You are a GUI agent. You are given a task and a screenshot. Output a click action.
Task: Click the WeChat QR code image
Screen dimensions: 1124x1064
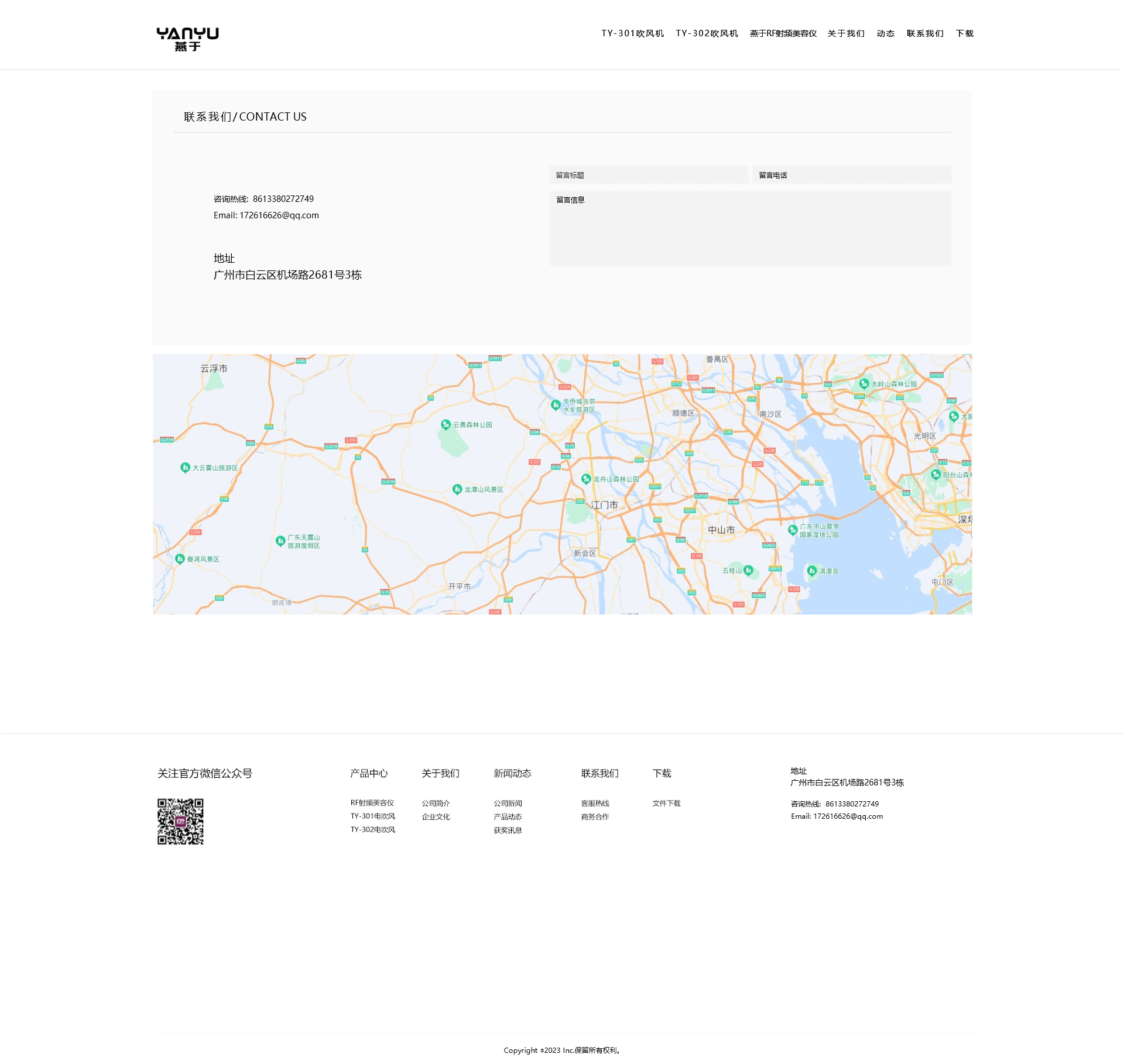pos(180,821)
